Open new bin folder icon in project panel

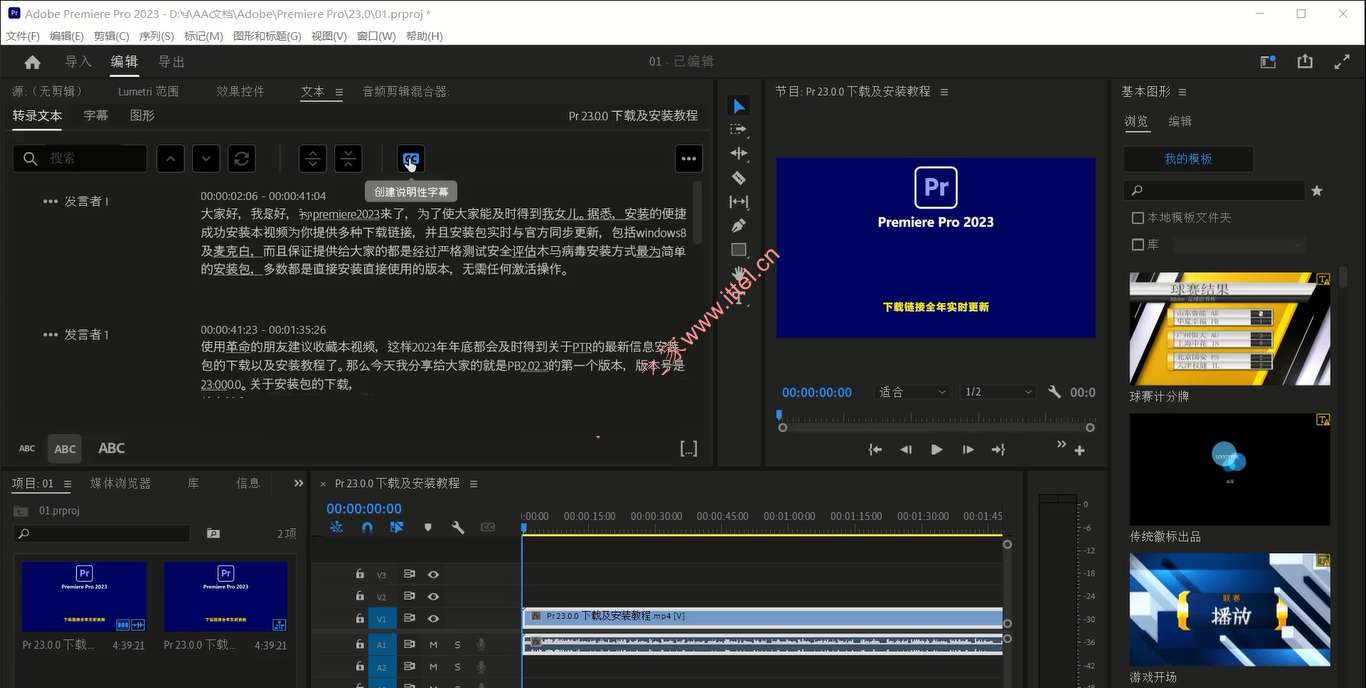[x=213, y=534]
